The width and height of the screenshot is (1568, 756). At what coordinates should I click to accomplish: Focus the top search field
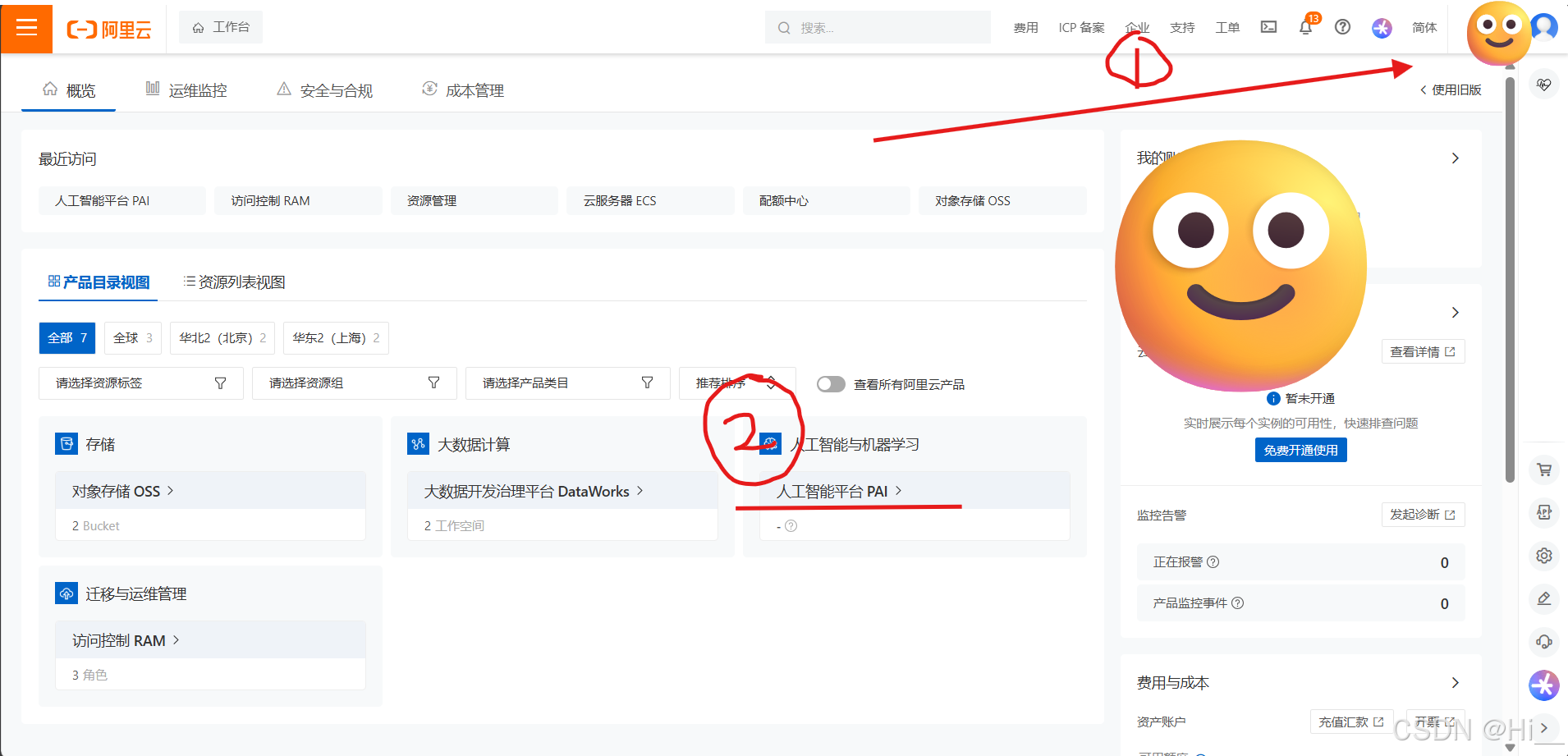pos(878,28)
